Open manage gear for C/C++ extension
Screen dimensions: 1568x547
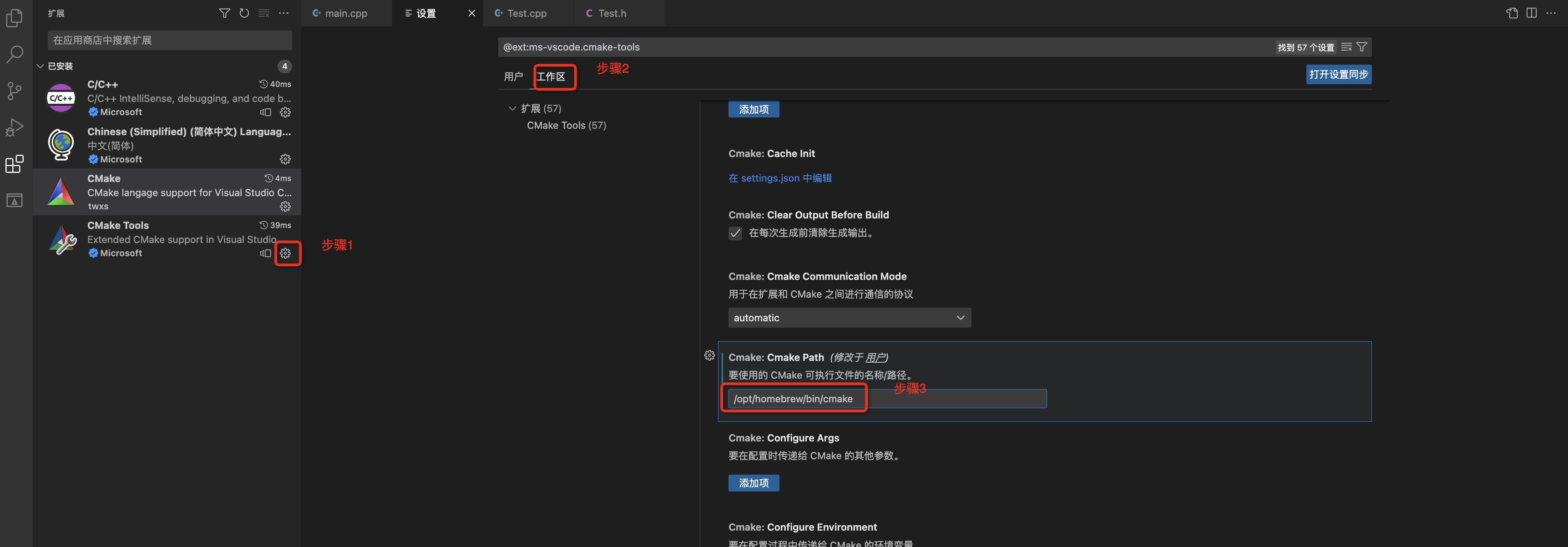pyautogui.click(x=285, y=112)
